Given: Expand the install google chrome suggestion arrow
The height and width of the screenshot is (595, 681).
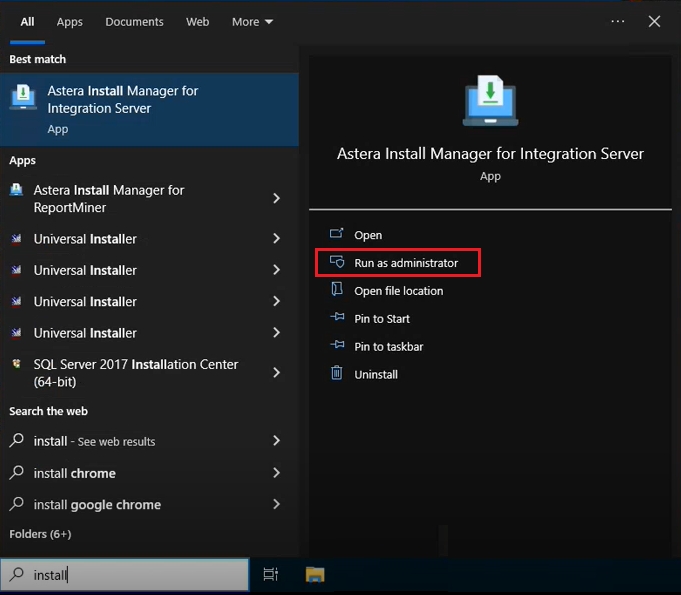Looking at the screenshot, I should 277,504.
